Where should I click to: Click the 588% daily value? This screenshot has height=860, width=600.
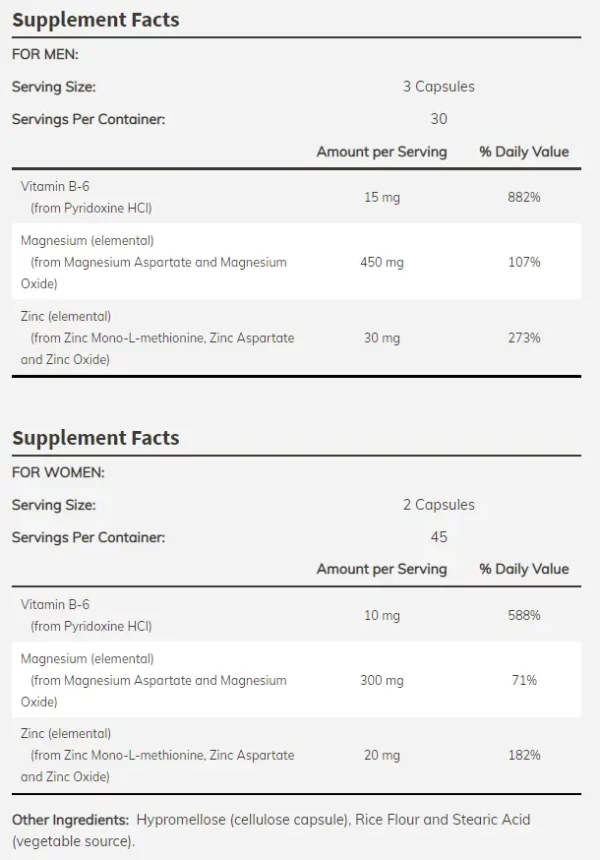point(524,615)
